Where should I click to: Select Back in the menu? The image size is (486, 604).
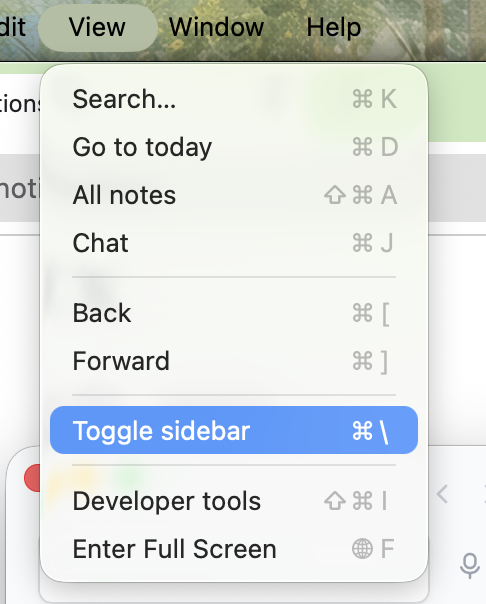click(234, 312)
